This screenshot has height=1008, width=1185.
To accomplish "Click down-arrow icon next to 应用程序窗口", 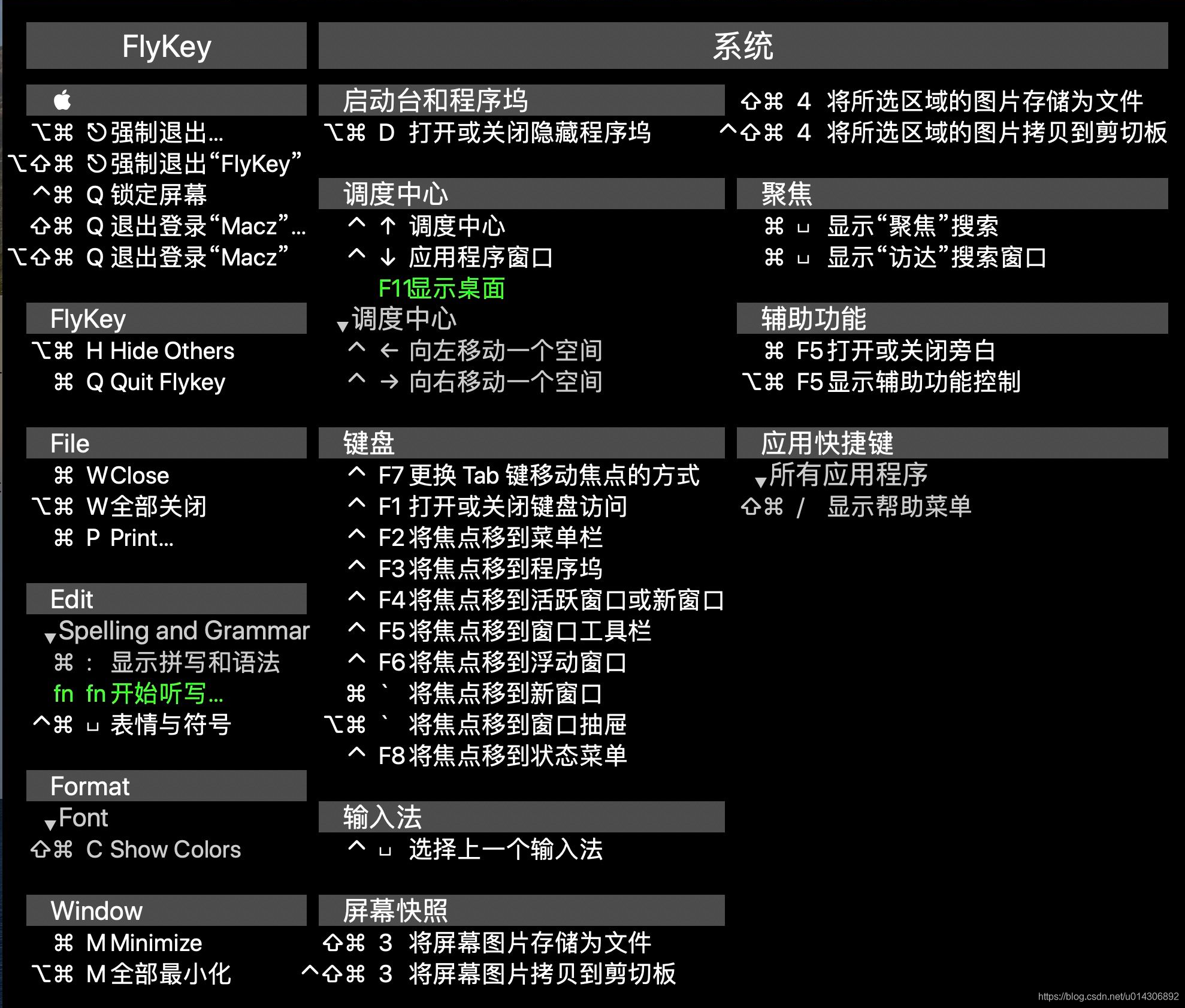I will point(388,257).
